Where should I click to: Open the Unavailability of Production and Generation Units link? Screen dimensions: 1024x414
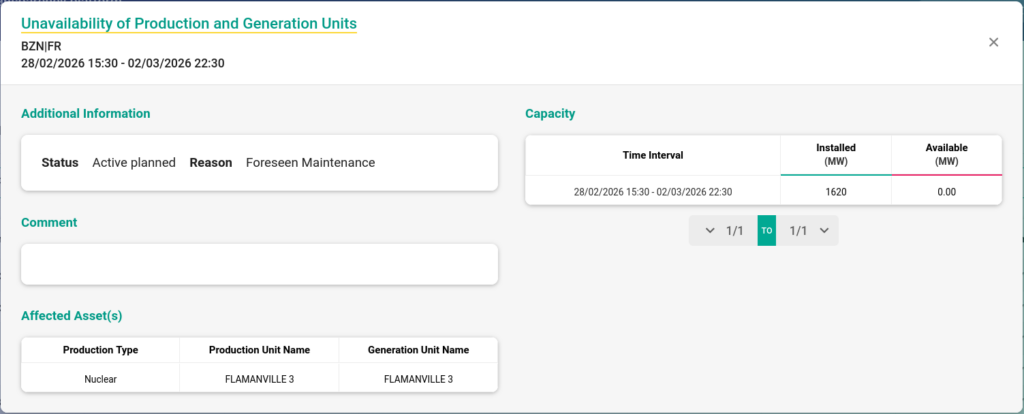[x=189, y=23]
